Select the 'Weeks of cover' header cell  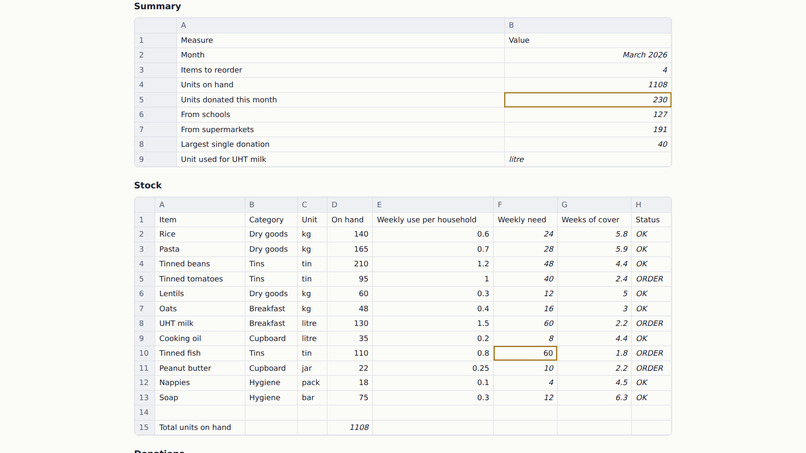pyautogui.click(x=594, y=220)
